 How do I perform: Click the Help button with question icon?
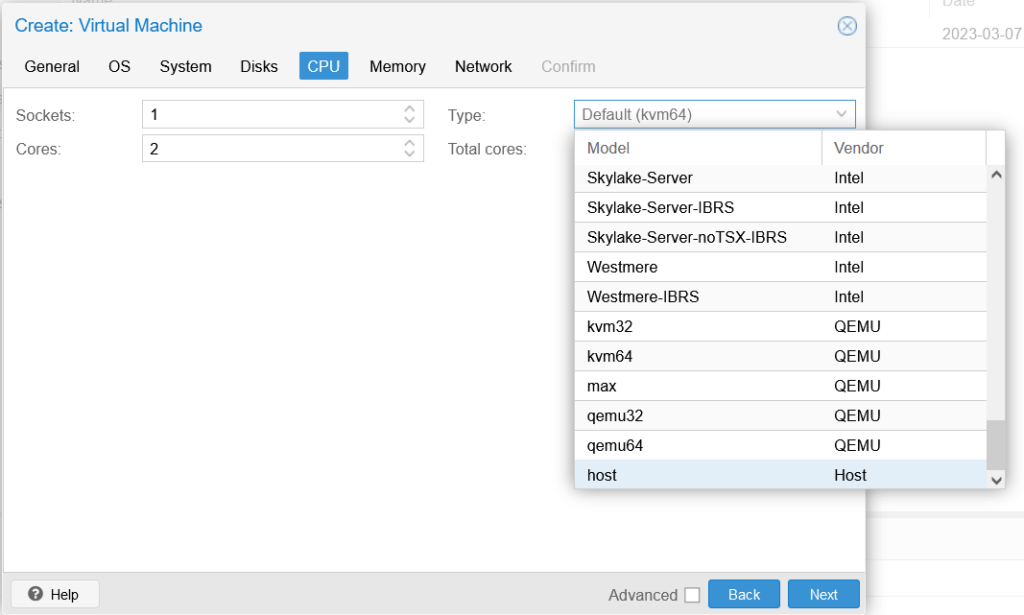54,594
